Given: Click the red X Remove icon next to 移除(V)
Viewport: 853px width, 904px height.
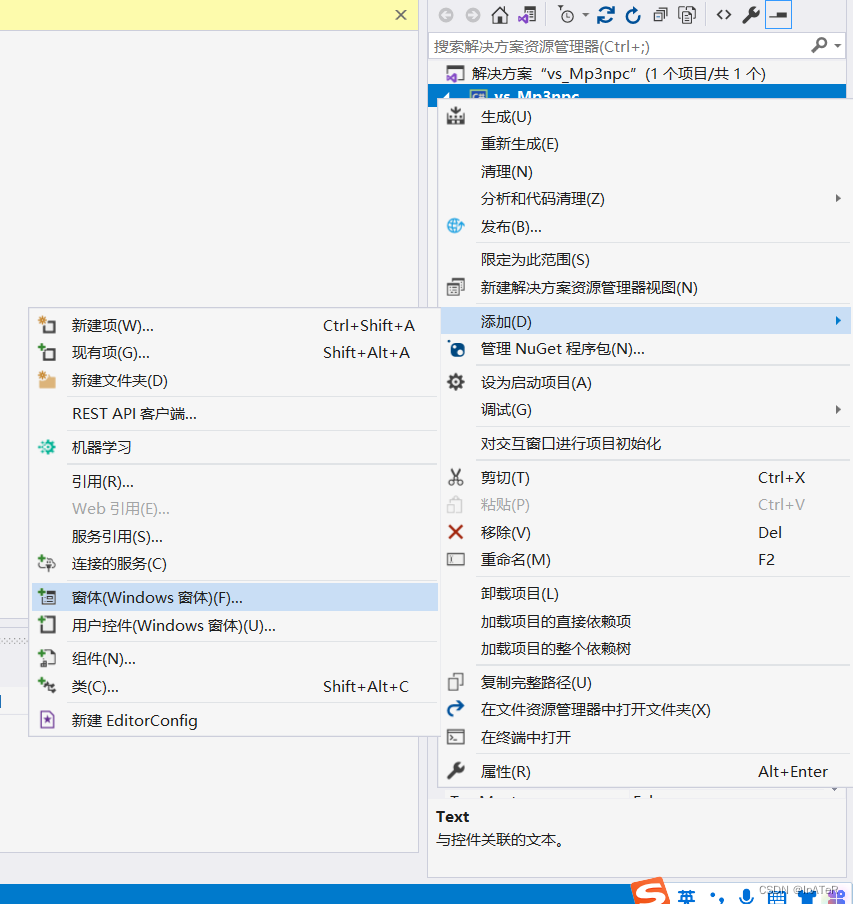Looking at the screenshot, I should tap(456, 532).
